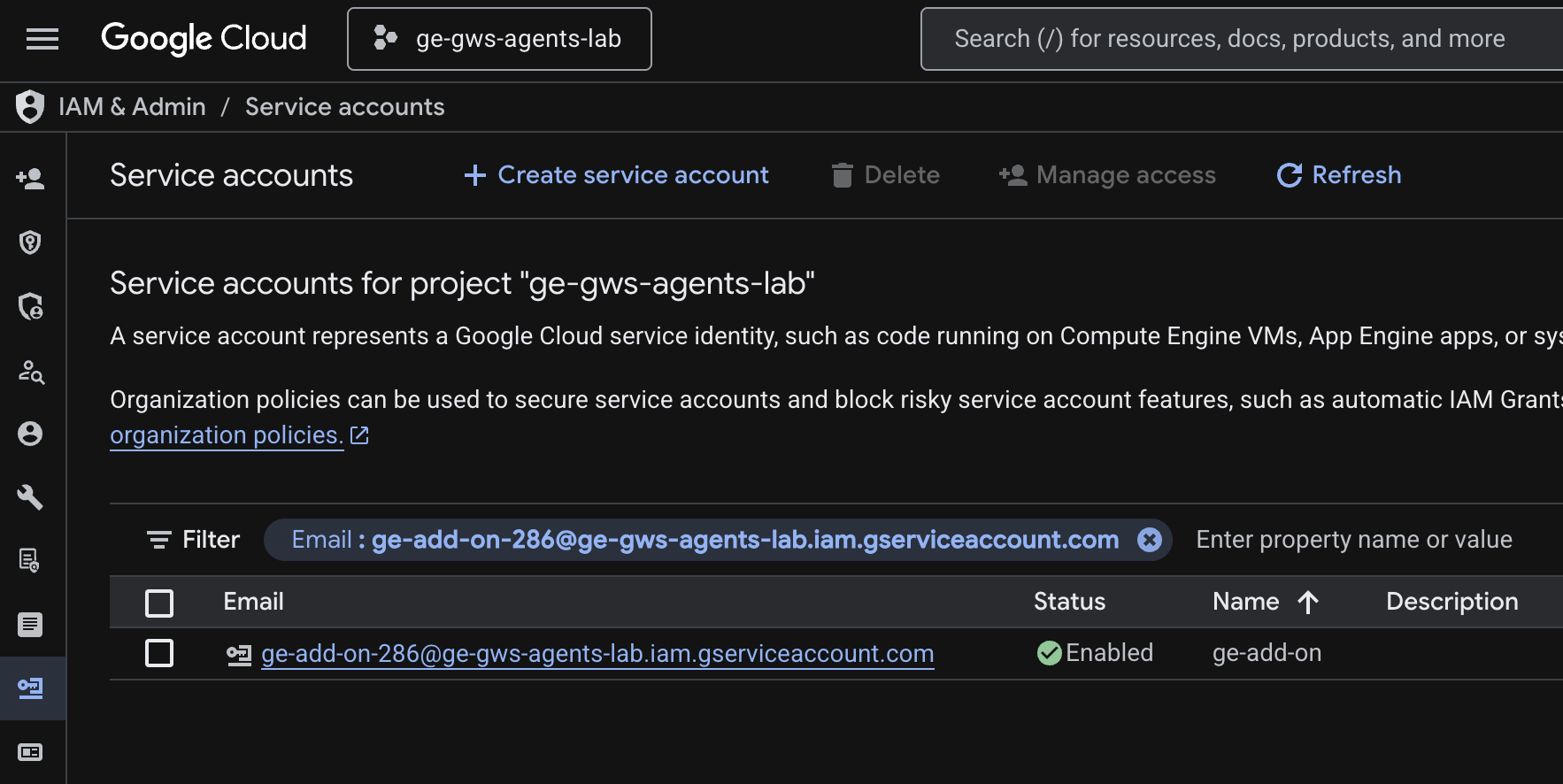Open the shield icon below IAM in sidebar
The image size is (1563, 784).
point(30,242)
